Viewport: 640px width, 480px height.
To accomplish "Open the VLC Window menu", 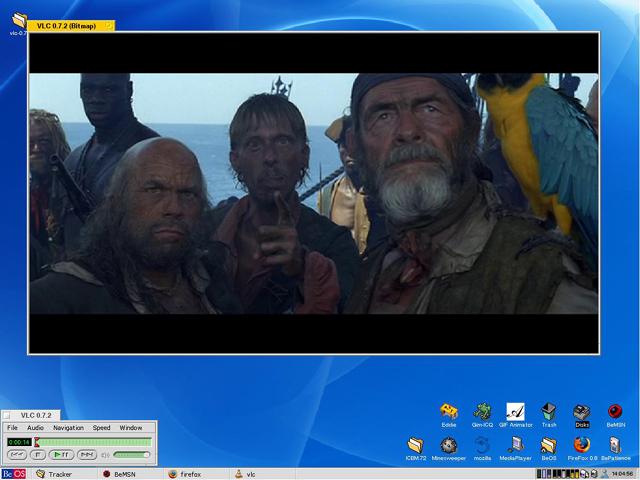I will click(x=131, y=427).
